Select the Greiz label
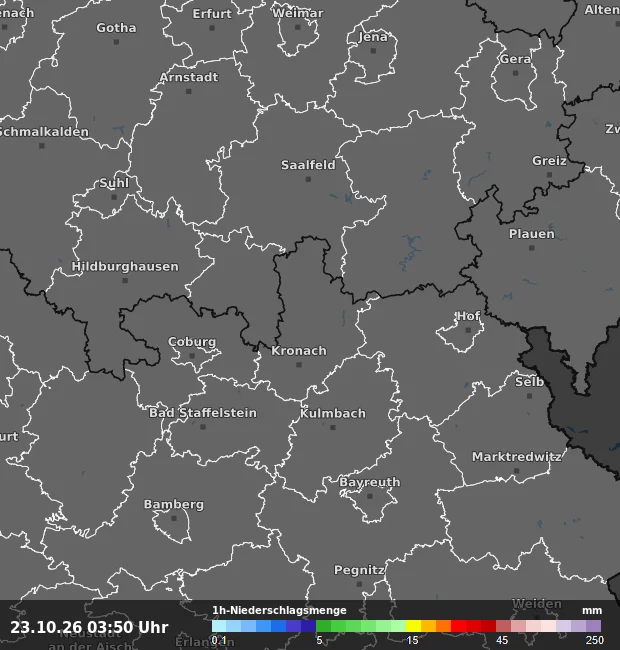The width and height of the screenshot is (620, 650). point(549,161)
